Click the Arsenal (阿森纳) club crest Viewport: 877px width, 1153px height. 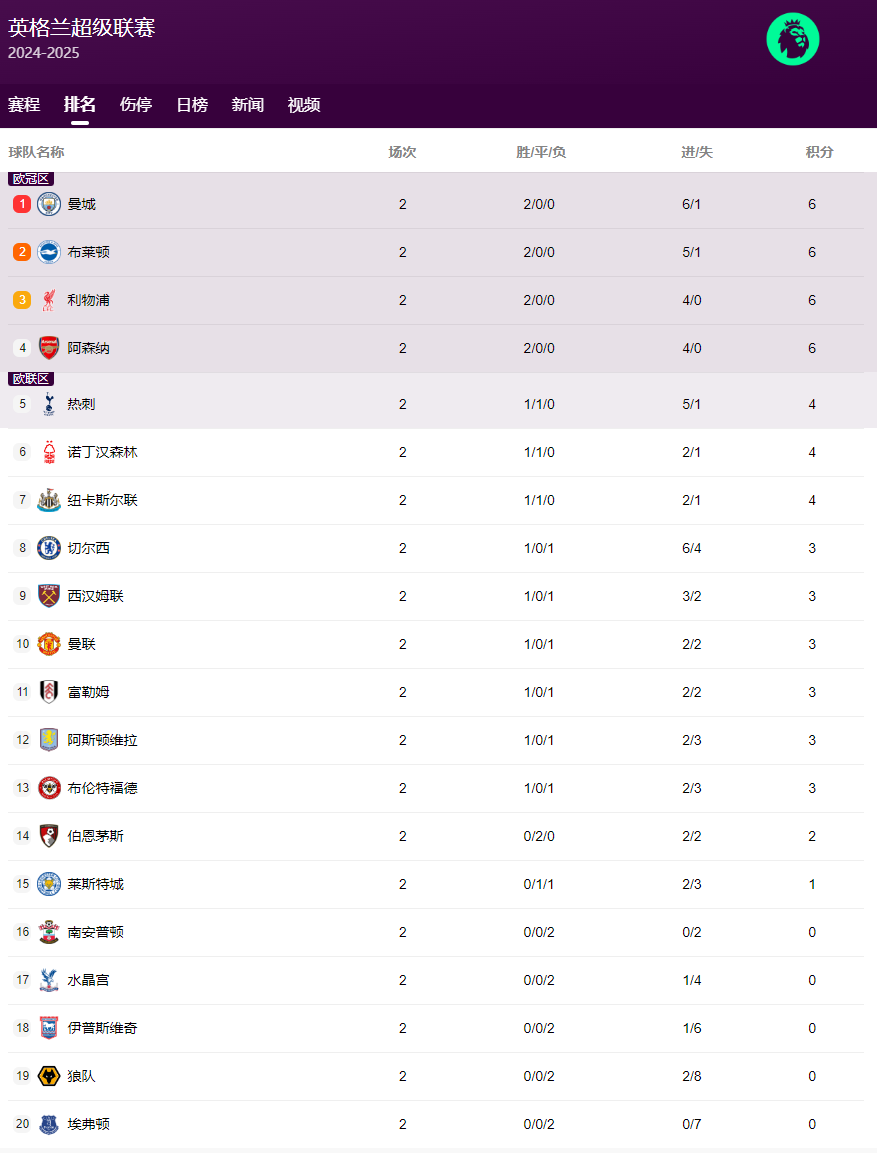tap(49, 348)
